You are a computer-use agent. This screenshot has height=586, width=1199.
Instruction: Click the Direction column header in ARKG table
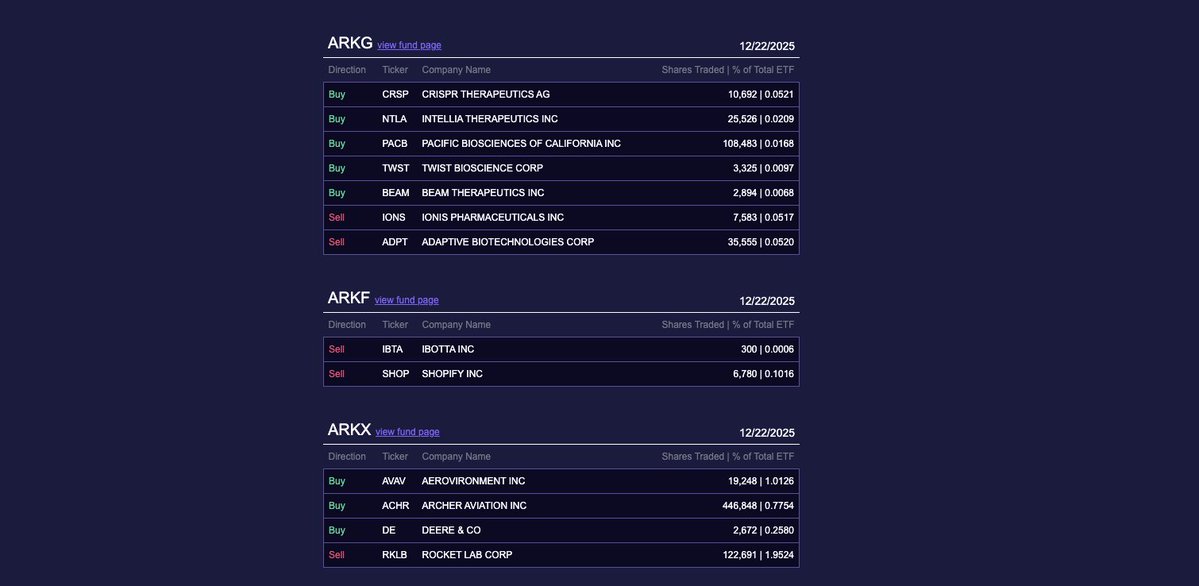[347, 70]
